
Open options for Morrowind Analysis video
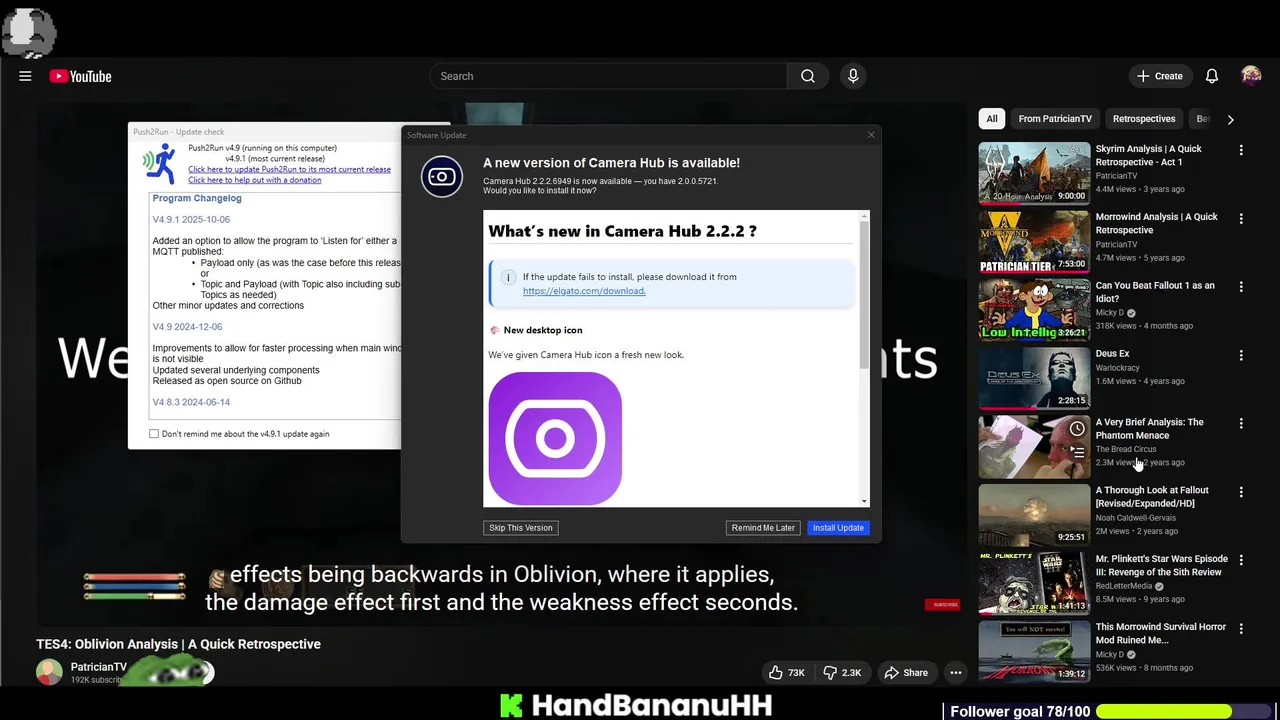(1241, 218)
